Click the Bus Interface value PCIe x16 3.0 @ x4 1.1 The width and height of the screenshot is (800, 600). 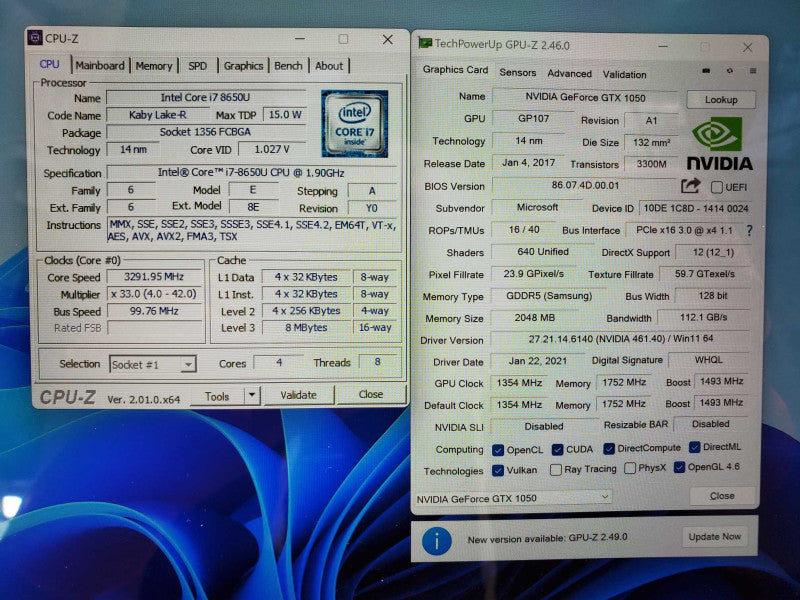tap(684, 230)
